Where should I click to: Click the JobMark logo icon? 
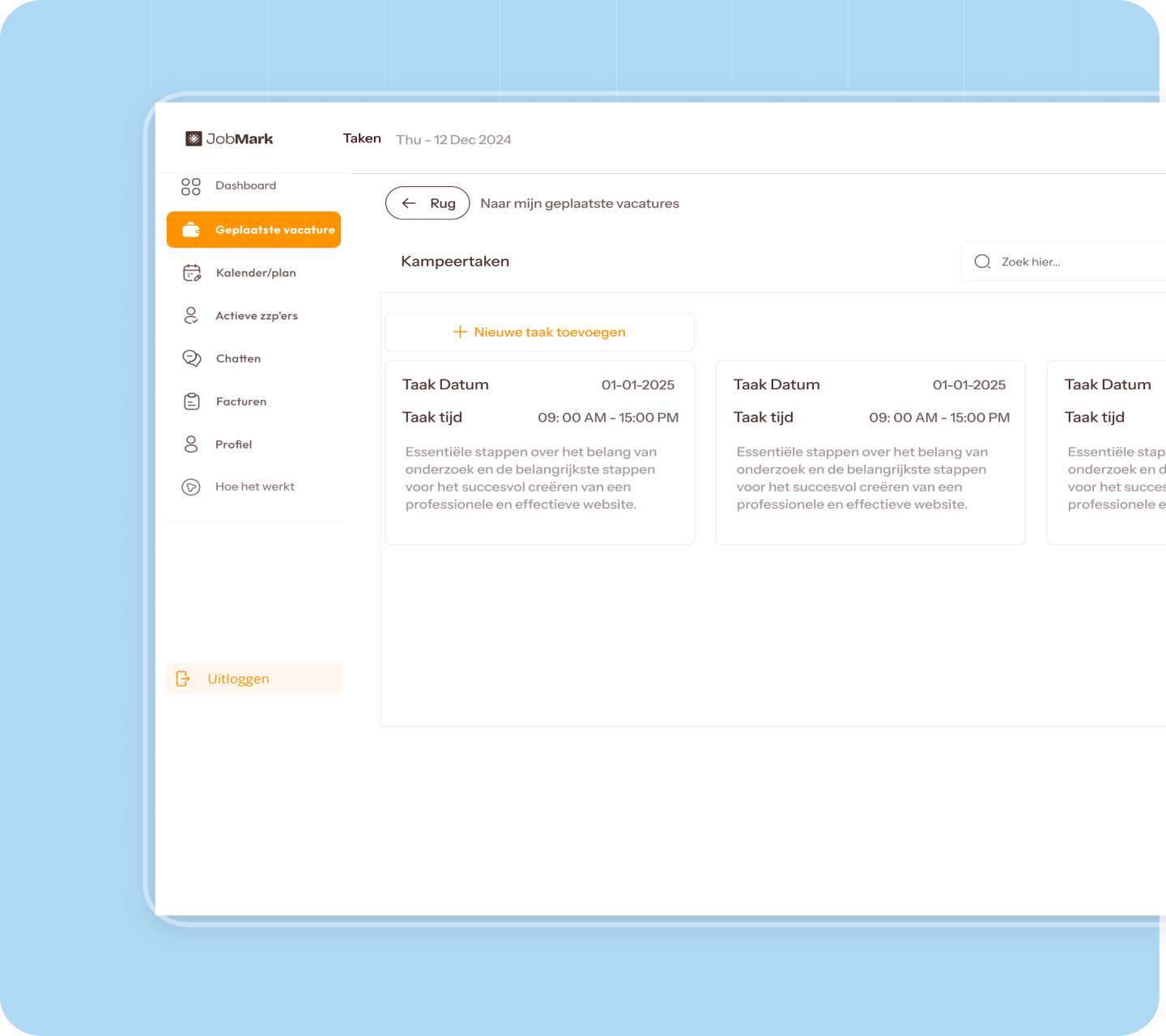tap(194, 139)
